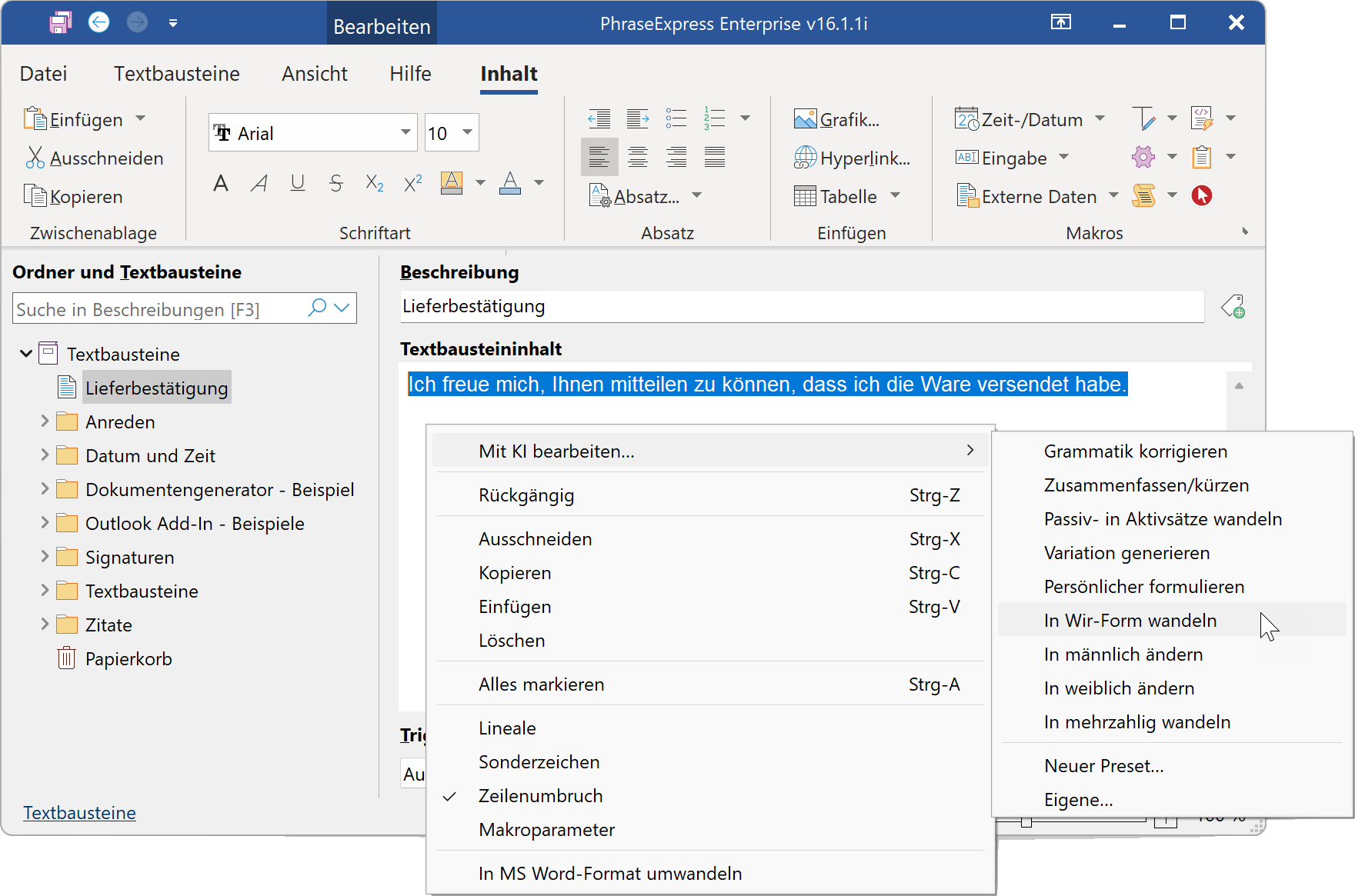The width and height of the screenshot is (1355, 896).
Task: Align text left
Action: click(x=599, y=157)
